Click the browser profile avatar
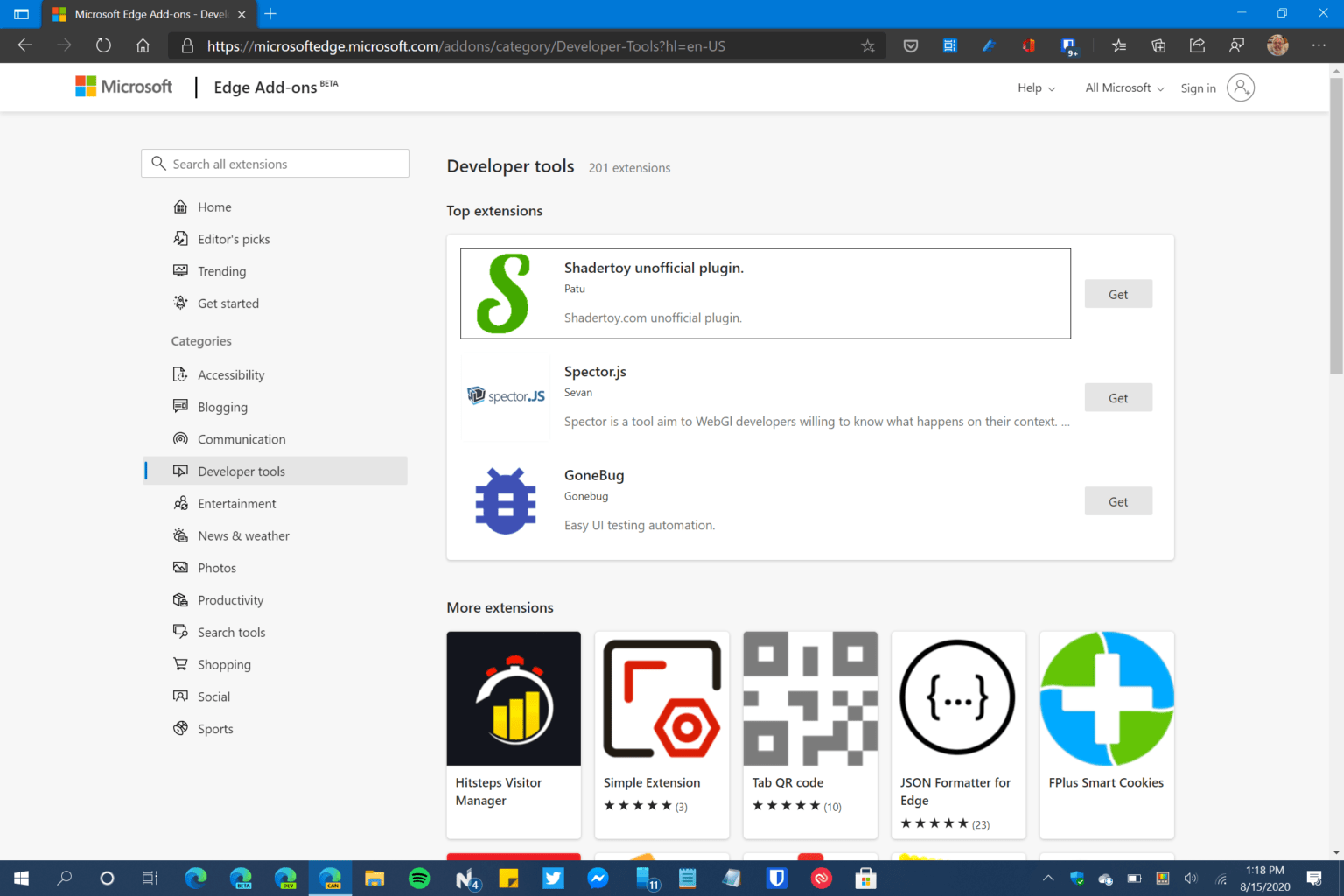The width and height of the screenshot is (1344, 896). pyautogui.click(x=1277, y=45)
